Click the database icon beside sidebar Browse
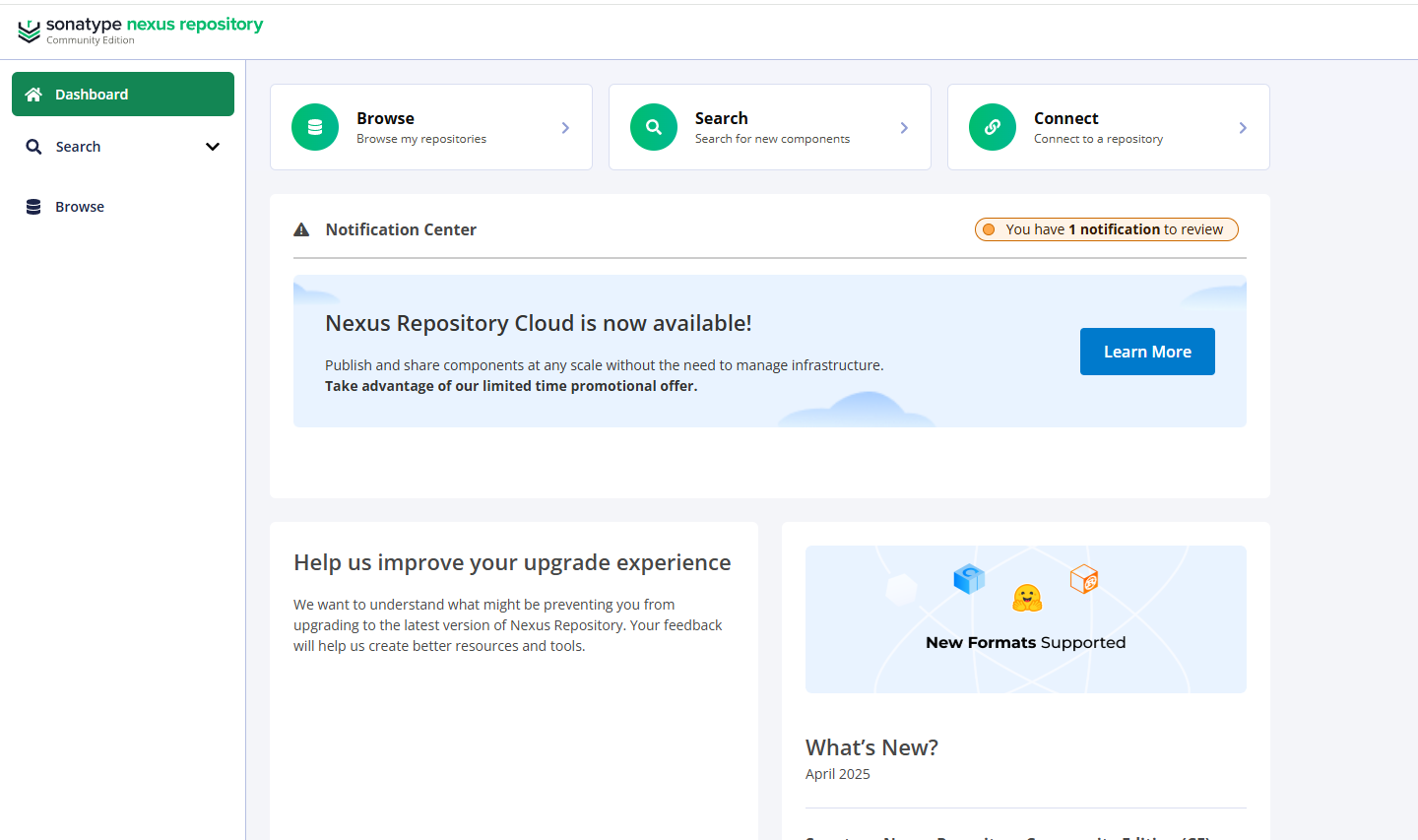The width and height of the screenshot is (1418, 840). tap(33, 207)
